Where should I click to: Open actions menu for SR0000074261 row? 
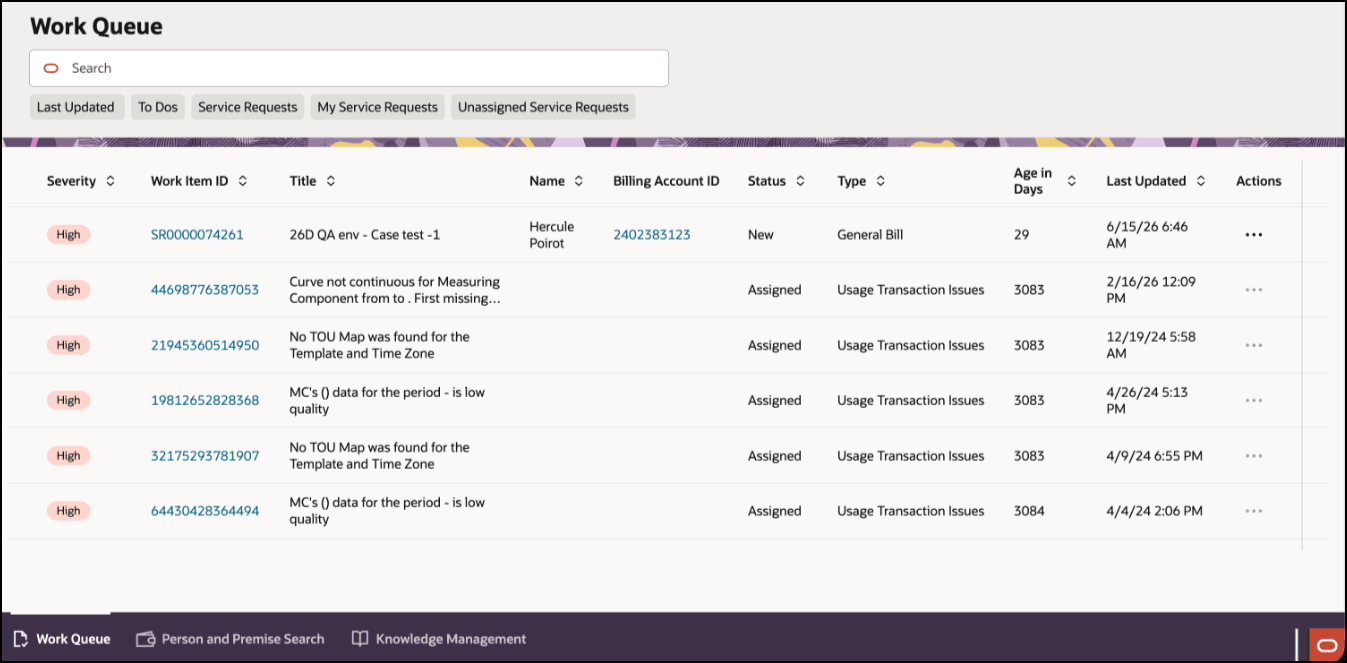[1254, 235]
